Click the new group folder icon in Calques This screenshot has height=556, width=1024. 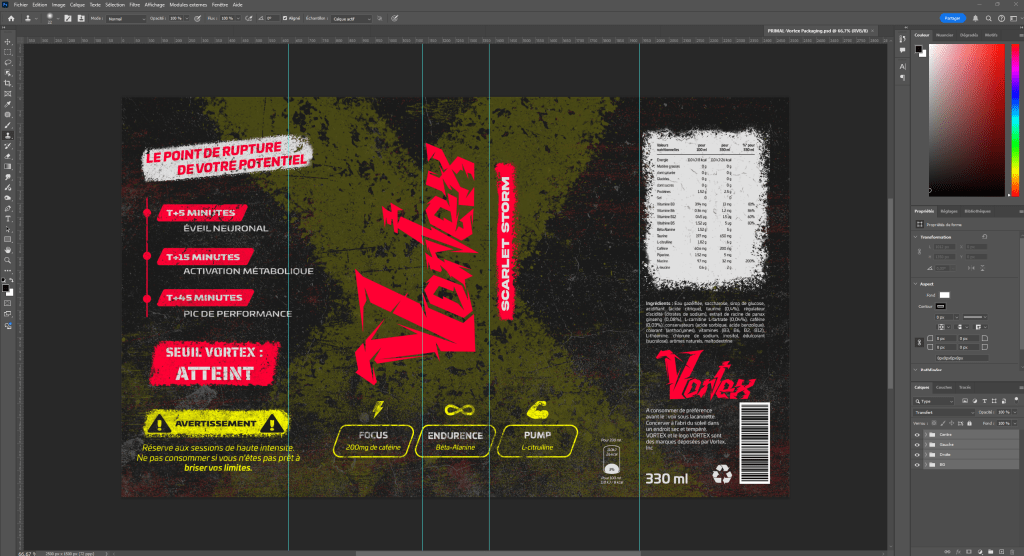991,550
